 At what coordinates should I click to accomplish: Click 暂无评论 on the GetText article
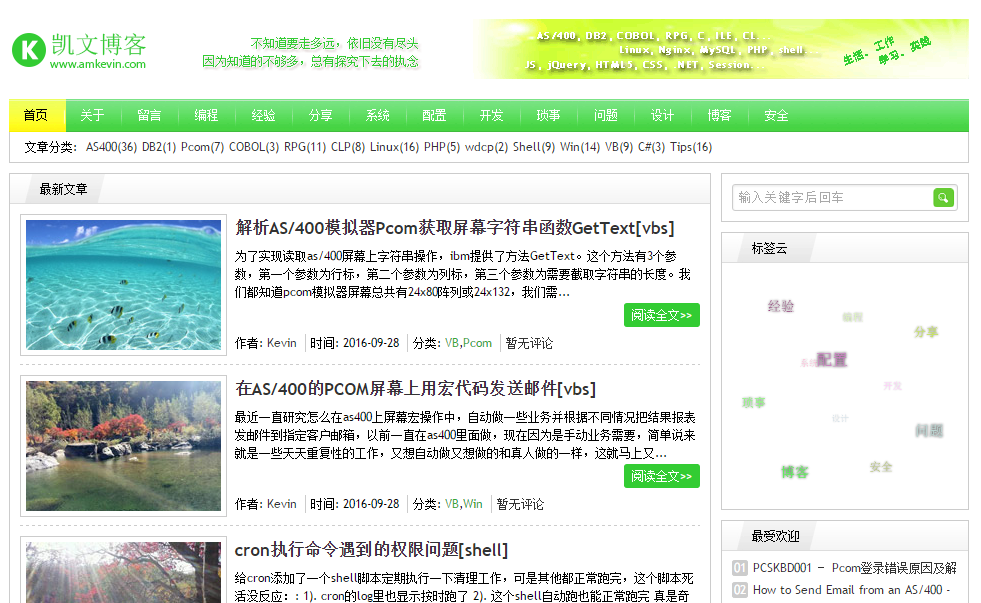529,343
